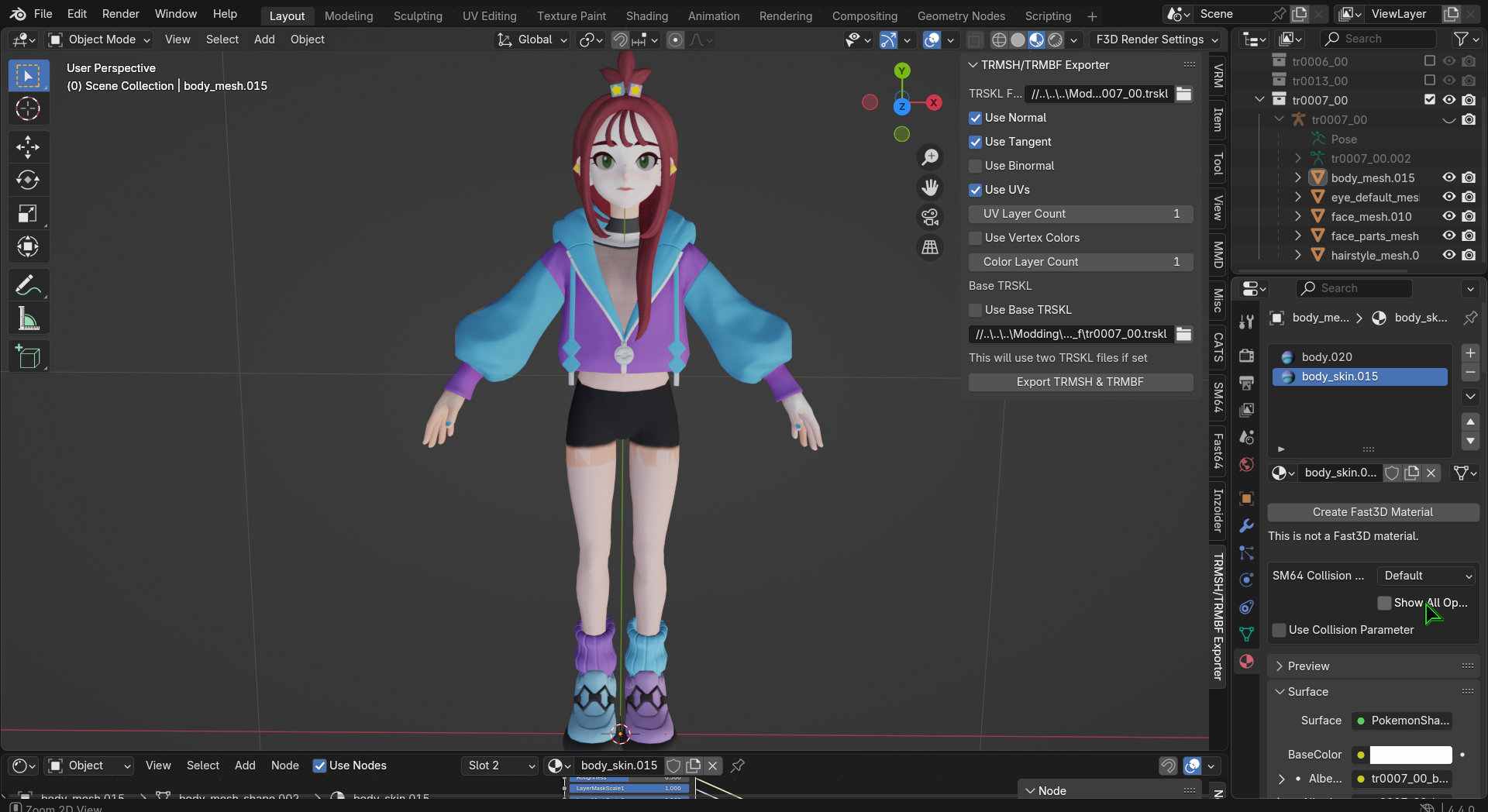This screenshot has width=1488, height=812.
Task: Open the Modifiers wrench properties tab
Action: (x=1246, y=526)
